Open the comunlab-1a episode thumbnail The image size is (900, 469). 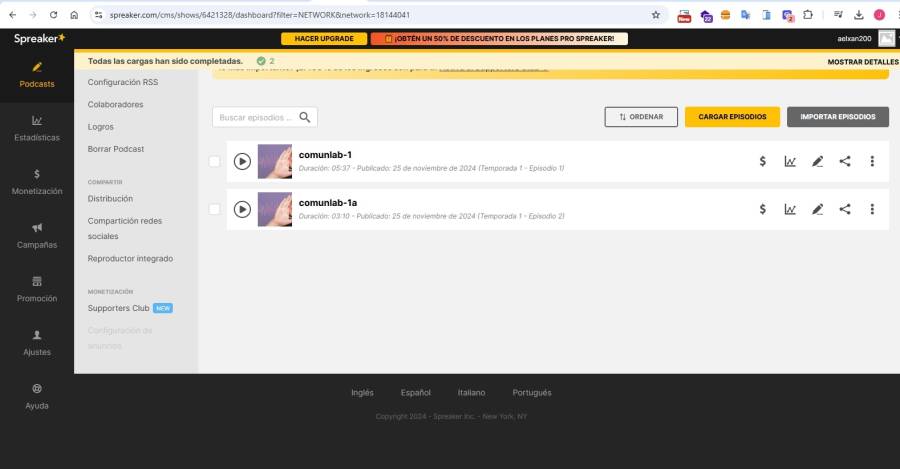[274, 210]
